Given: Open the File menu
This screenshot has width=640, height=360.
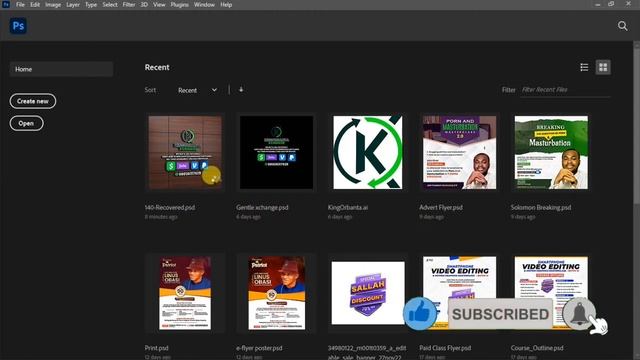Looking at the screenshot, I should (x=20, y=5).
